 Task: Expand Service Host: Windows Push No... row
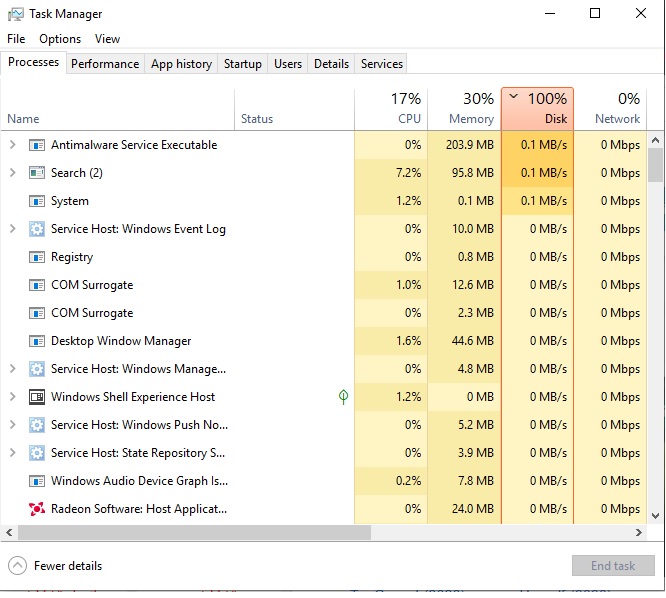[13, 425]
